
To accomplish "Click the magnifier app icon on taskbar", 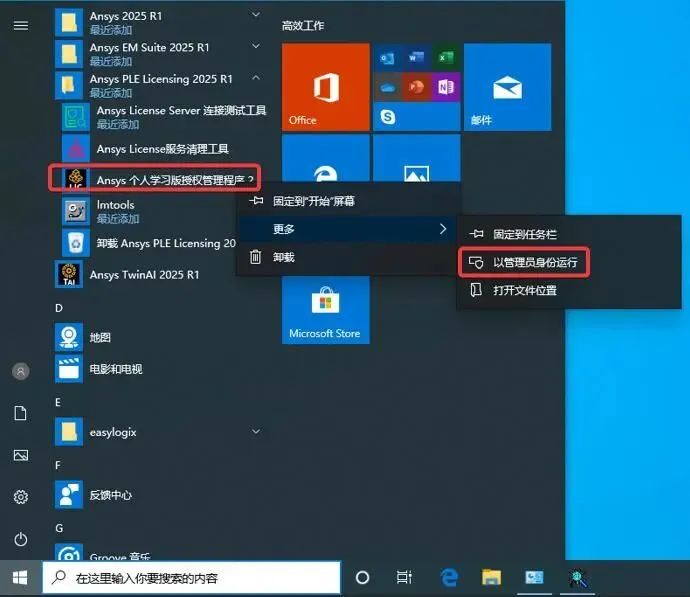I will [x=577, y=578].
